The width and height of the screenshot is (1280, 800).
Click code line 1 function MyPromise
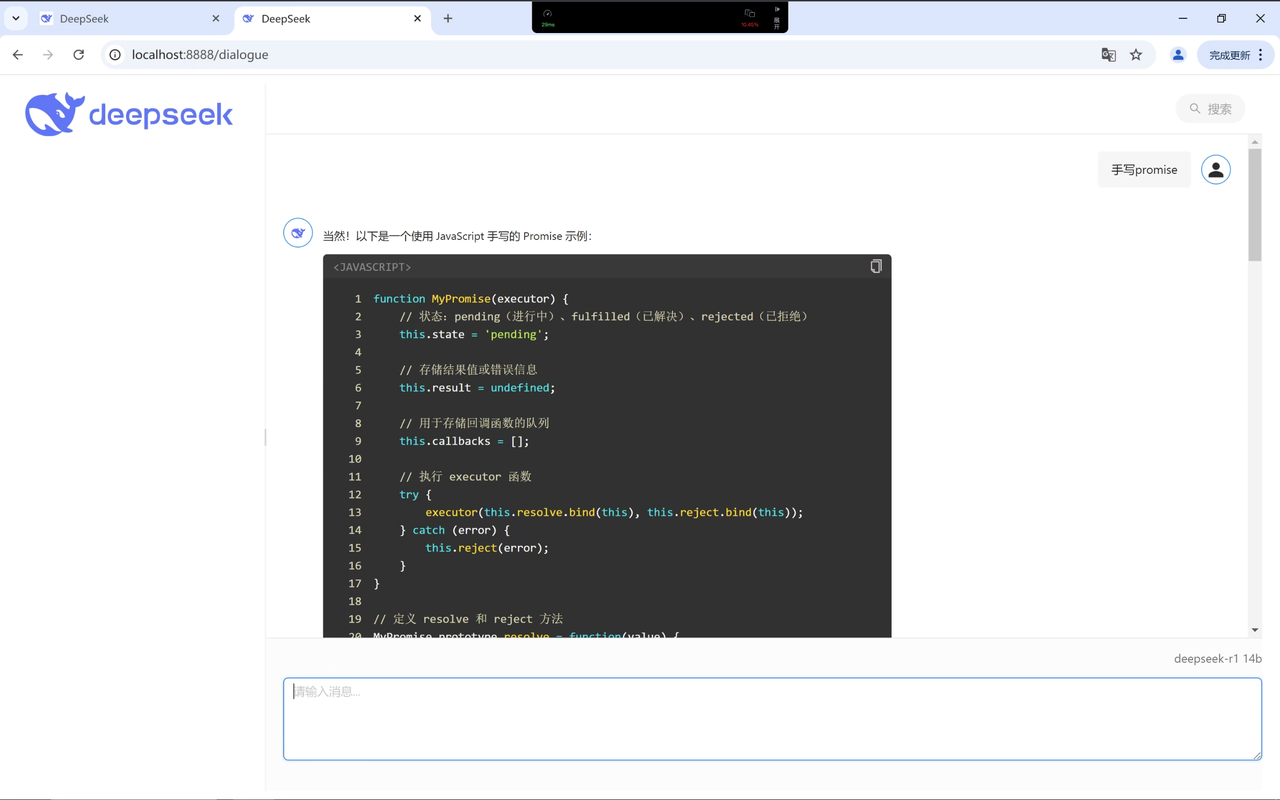coord(471,299)
